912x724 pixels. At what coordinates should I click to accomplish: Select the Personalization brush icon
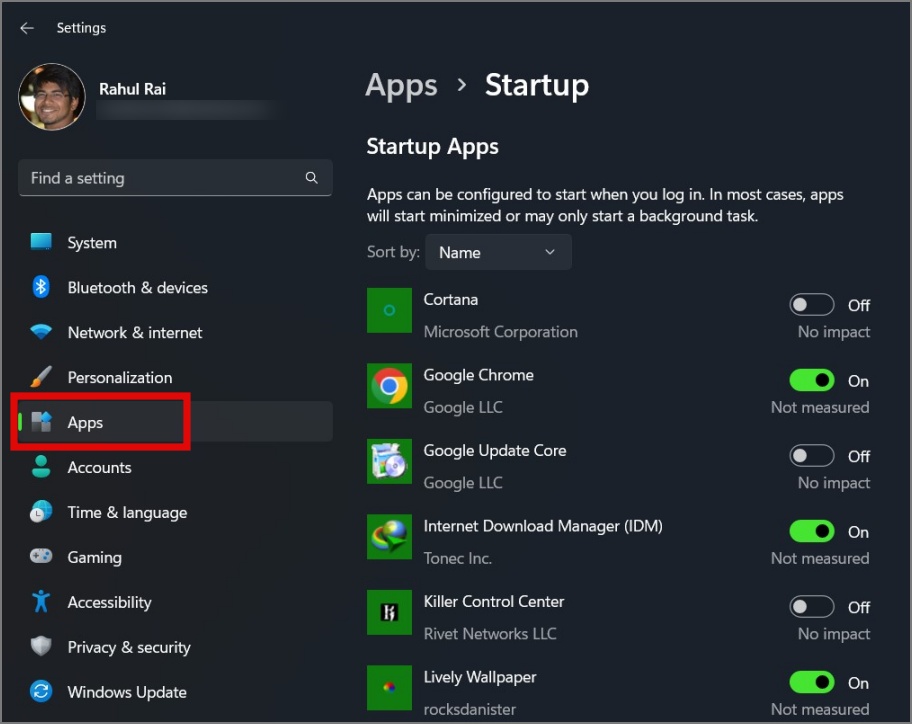pos(40,377)
